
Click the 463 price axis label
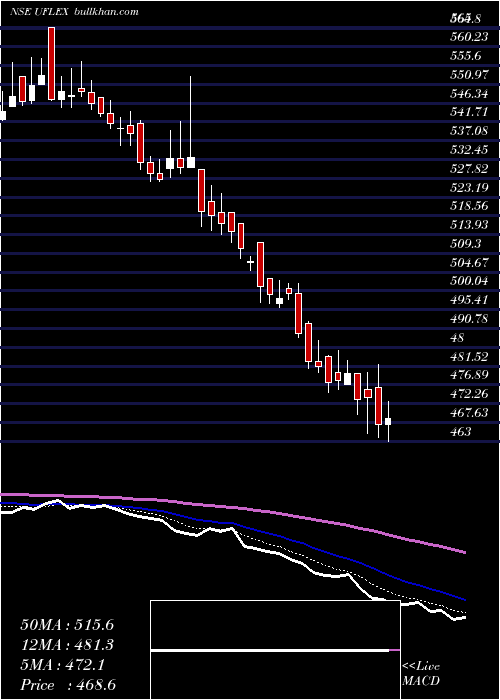(x=460, y=433)
